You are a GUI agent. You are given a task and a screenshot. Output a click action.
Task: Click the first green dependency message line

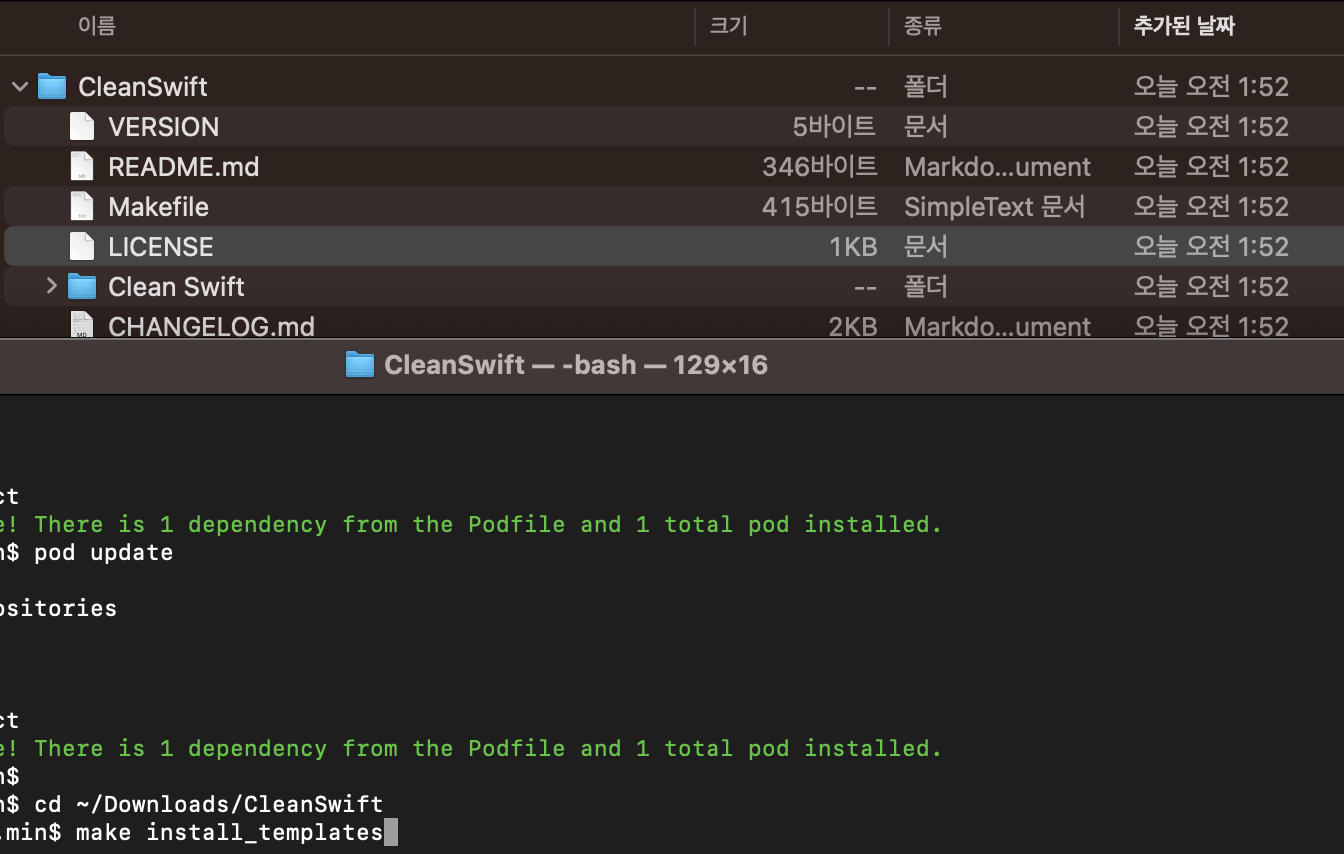471,524
